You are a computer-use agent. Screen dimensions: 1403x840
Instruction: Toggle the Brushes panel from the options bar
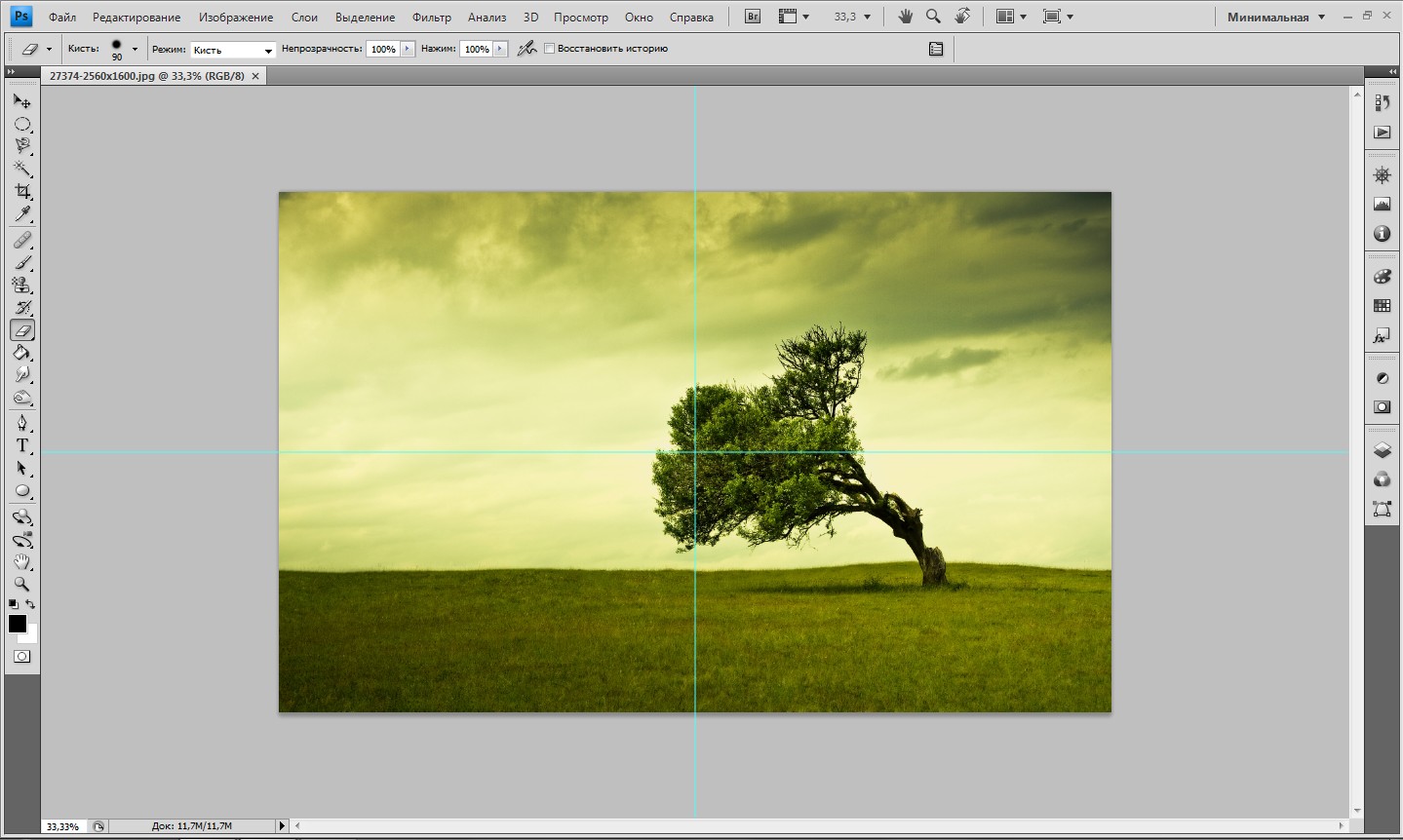point(936,49)
